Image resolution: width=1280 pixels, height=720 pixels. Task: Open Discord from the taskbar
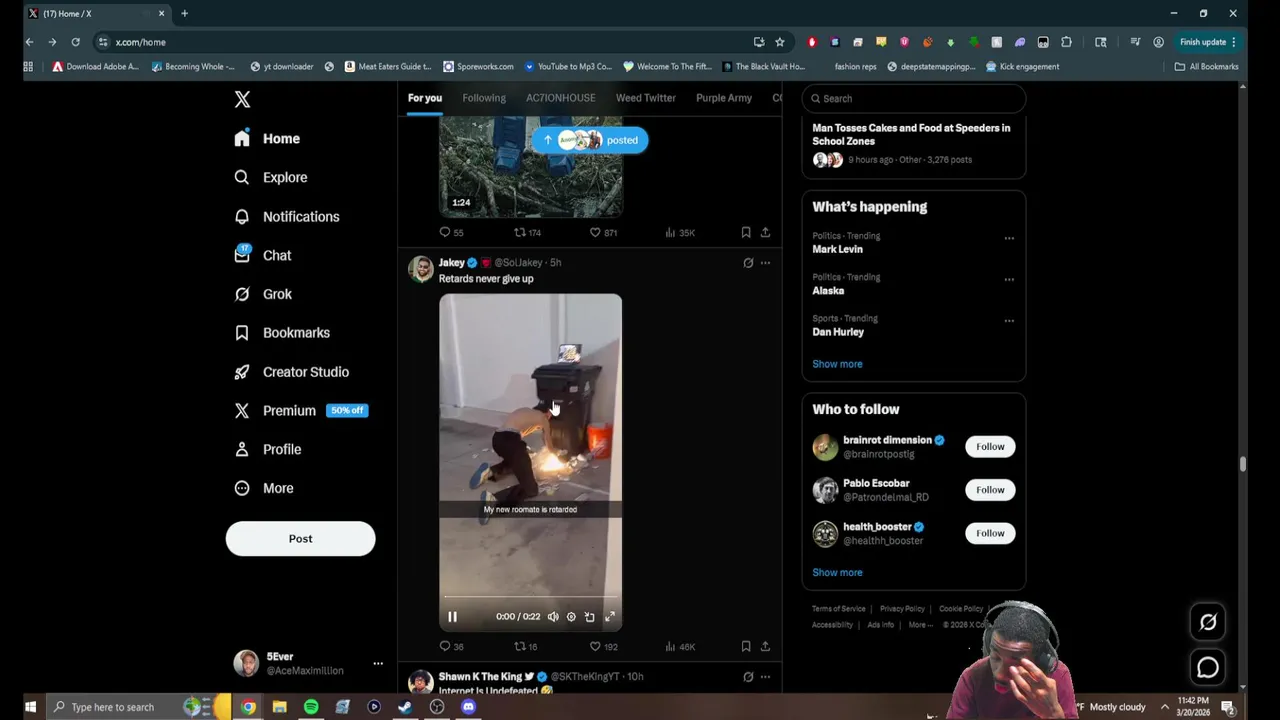pyautogui.click(x=468, y=707)
